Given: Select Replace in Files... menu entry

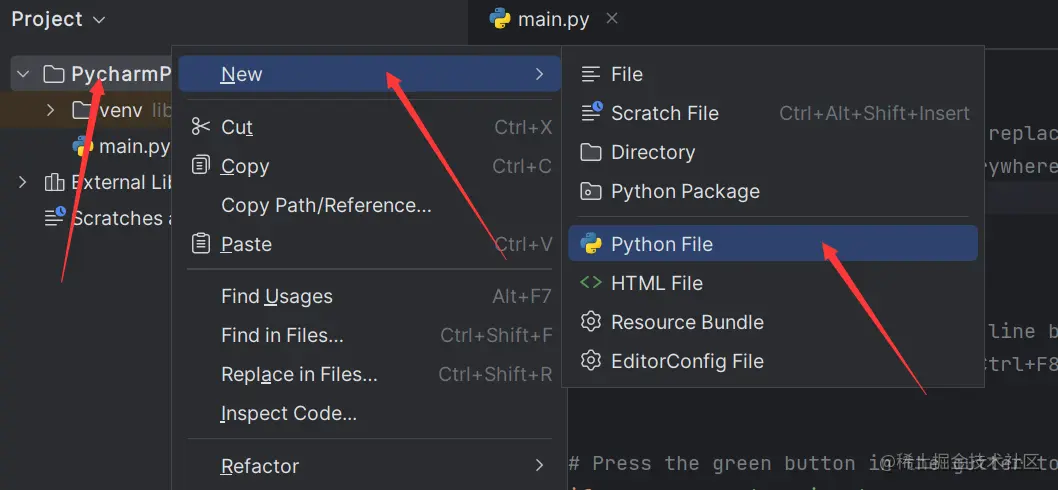Looking at the screenshot, I should click(369, 375).
